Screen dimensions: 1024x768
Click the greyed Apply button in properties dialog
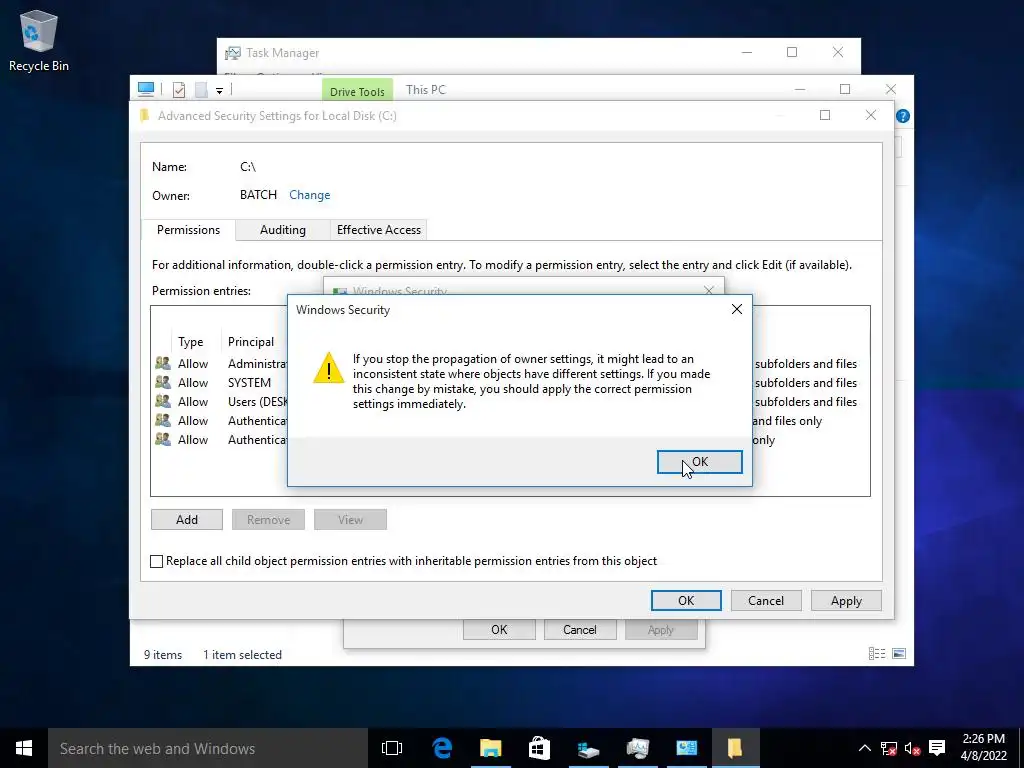pyautogui.click(x=661, y=630)
